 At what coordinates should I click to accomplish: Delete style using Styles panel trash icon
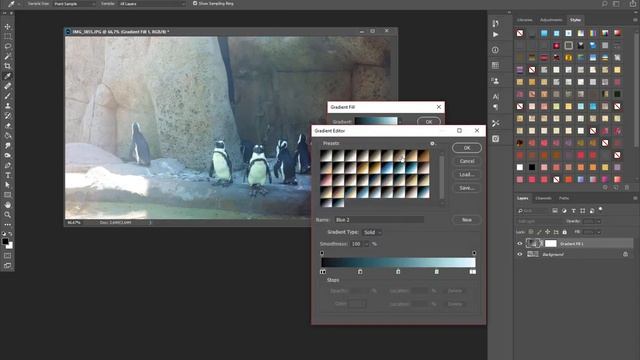(627, 187)
